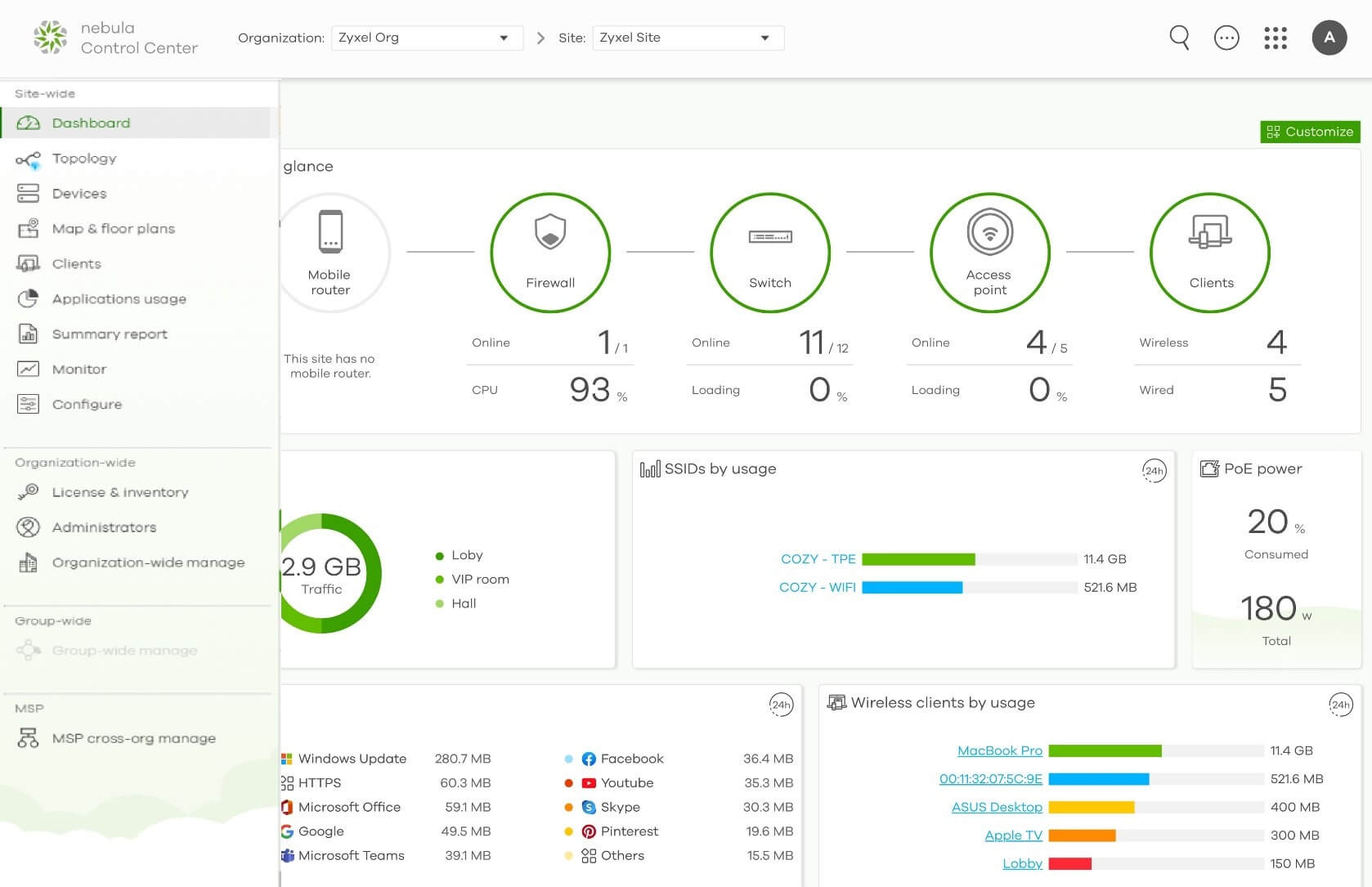This screenshot has width=1372, height=887.
Task: Open the more options ellipsis icon
Action: (1226, 38)
